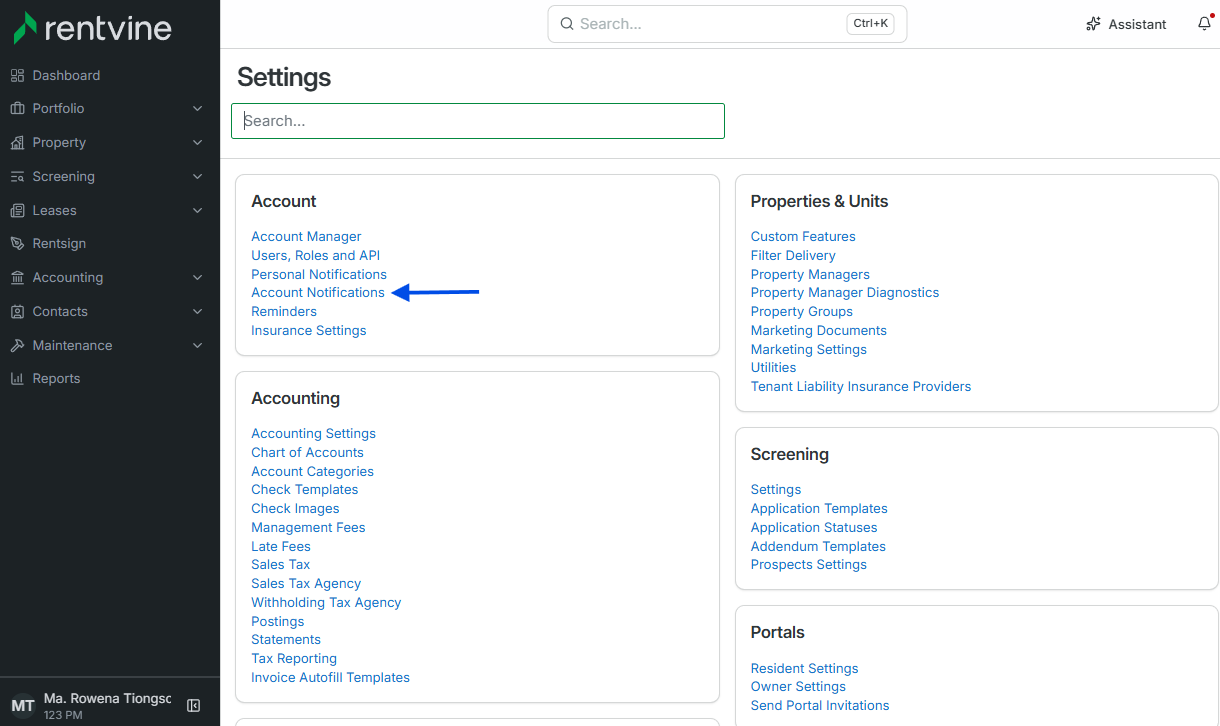Click the Assistant sparkle icon
The width and height of the screenshot is (1220, 726).
1093,24
